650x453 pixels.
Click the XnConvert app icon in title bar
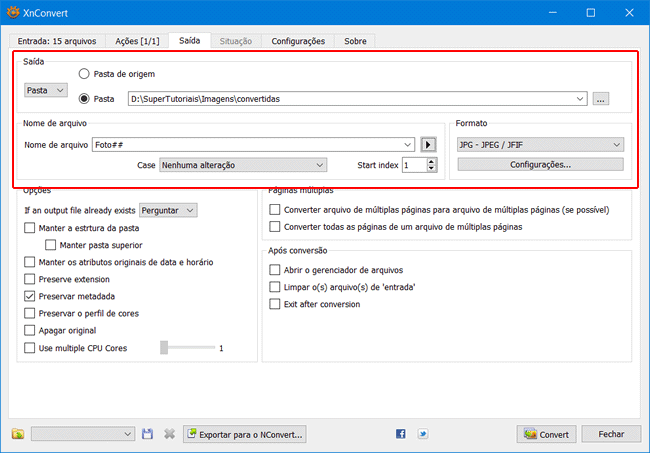pos(13,12)
